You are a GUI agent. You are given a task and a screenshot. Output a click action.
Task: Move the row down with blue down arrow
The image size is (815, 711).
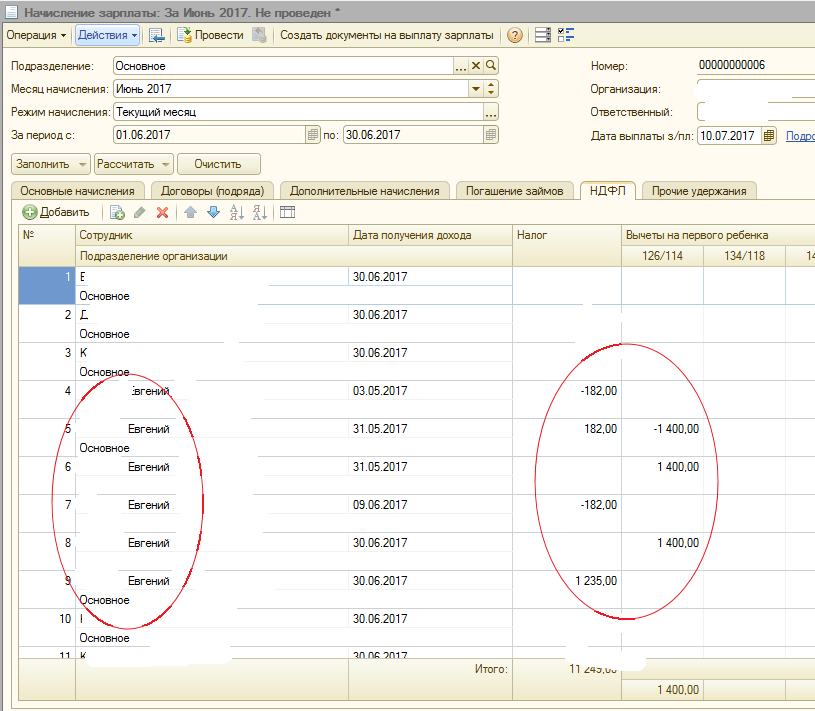[212, 212]
